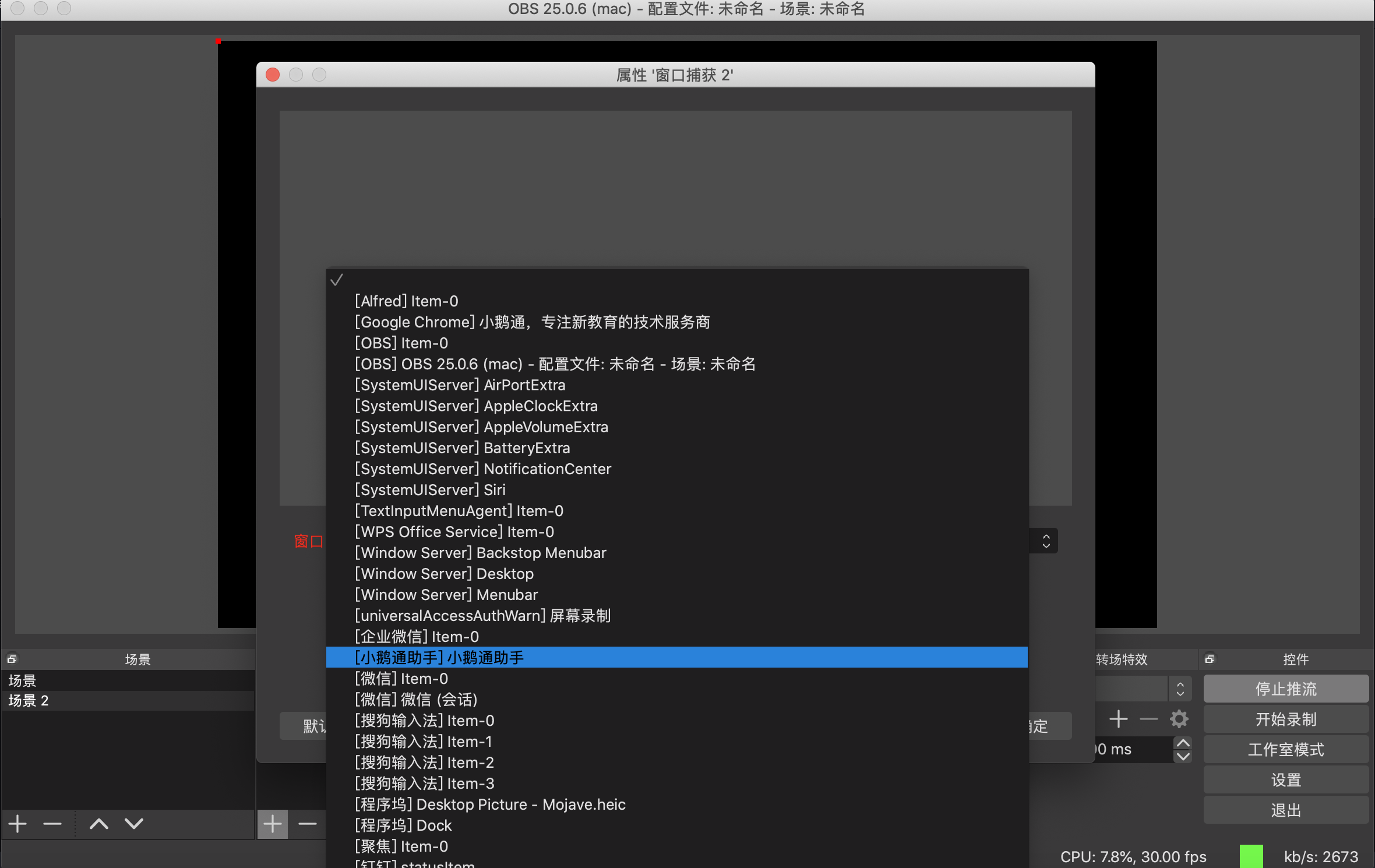
Task: Pick [程序坞] Dock entry
Action: [x=677, y=825]
